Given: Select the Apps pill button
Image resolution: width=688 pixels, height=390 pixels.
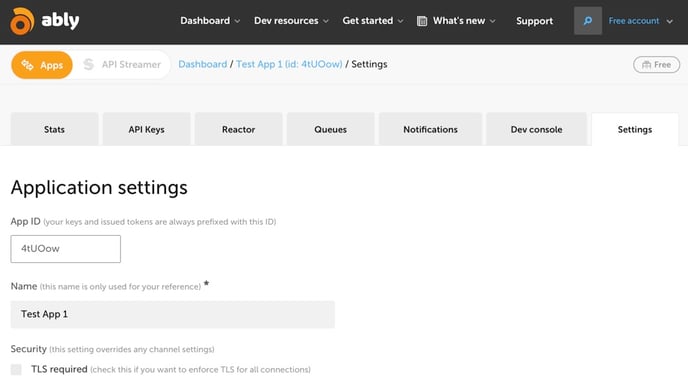Looking at the screenshot, I should click(x=42, y=65).
